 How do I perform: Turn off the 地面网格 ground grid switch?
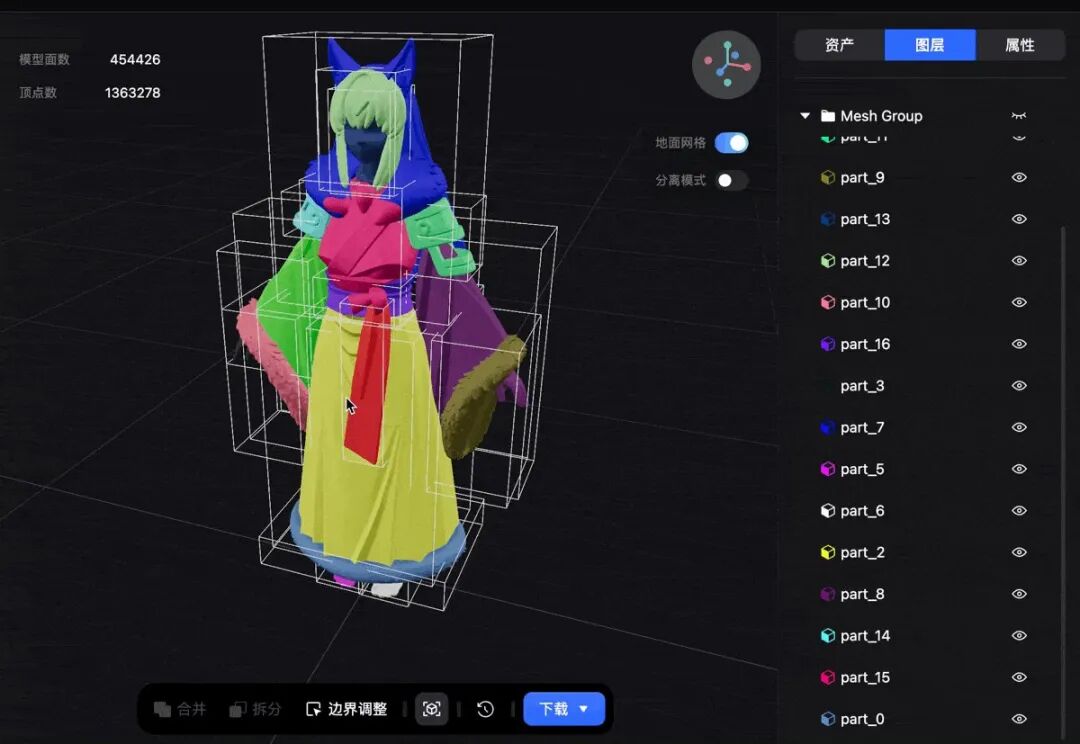click(731, 143)
